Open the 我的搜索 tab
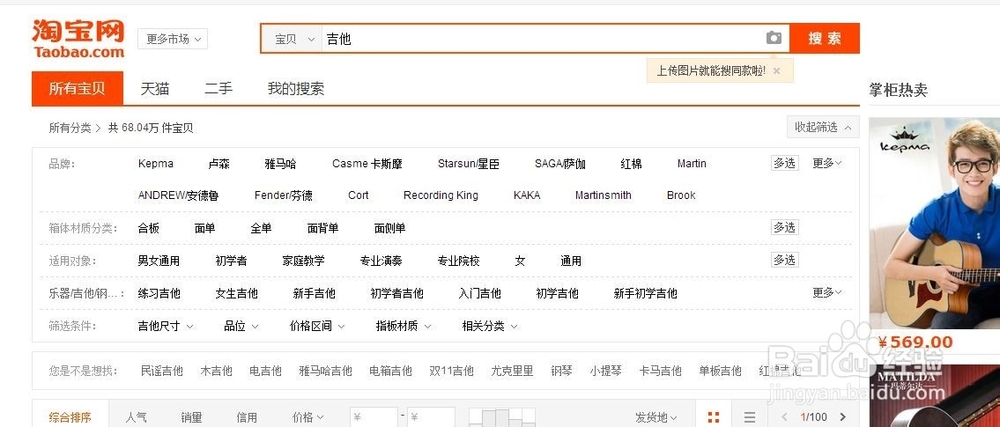The width and height of the screenshot is (1000, 427). pos(295,89)
